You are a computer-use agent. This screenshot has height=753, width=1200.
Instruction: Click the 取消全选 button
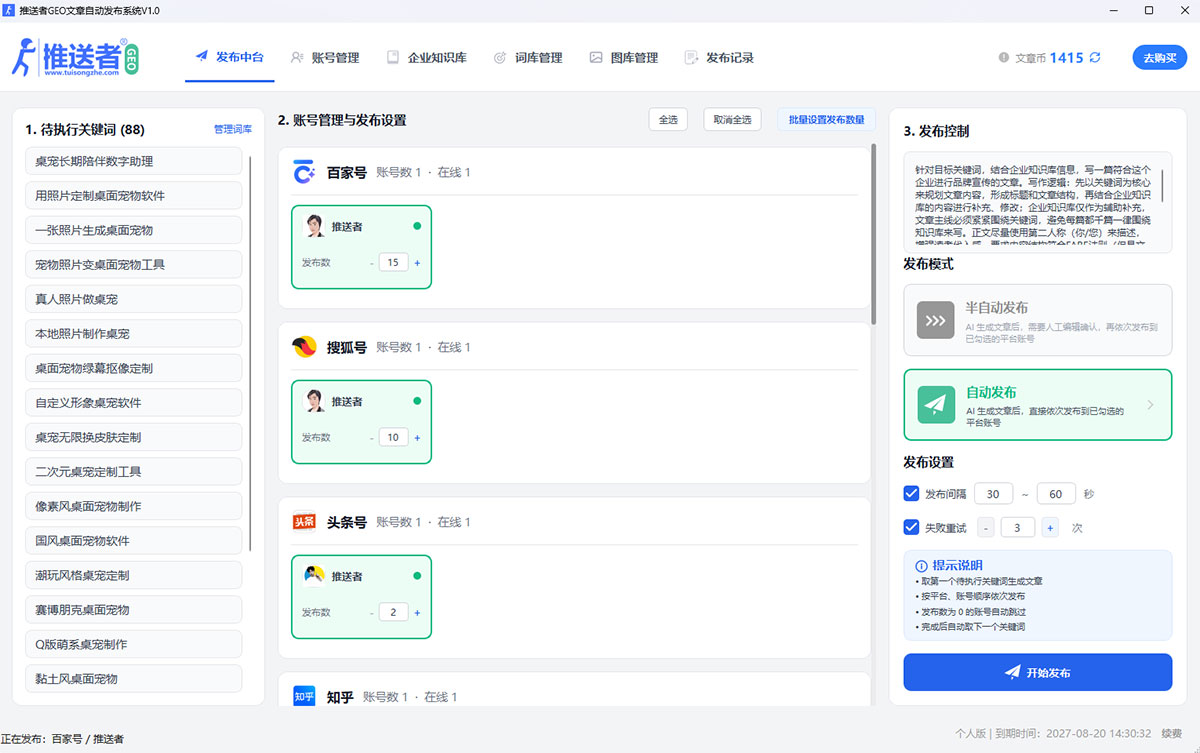[733, 120]
